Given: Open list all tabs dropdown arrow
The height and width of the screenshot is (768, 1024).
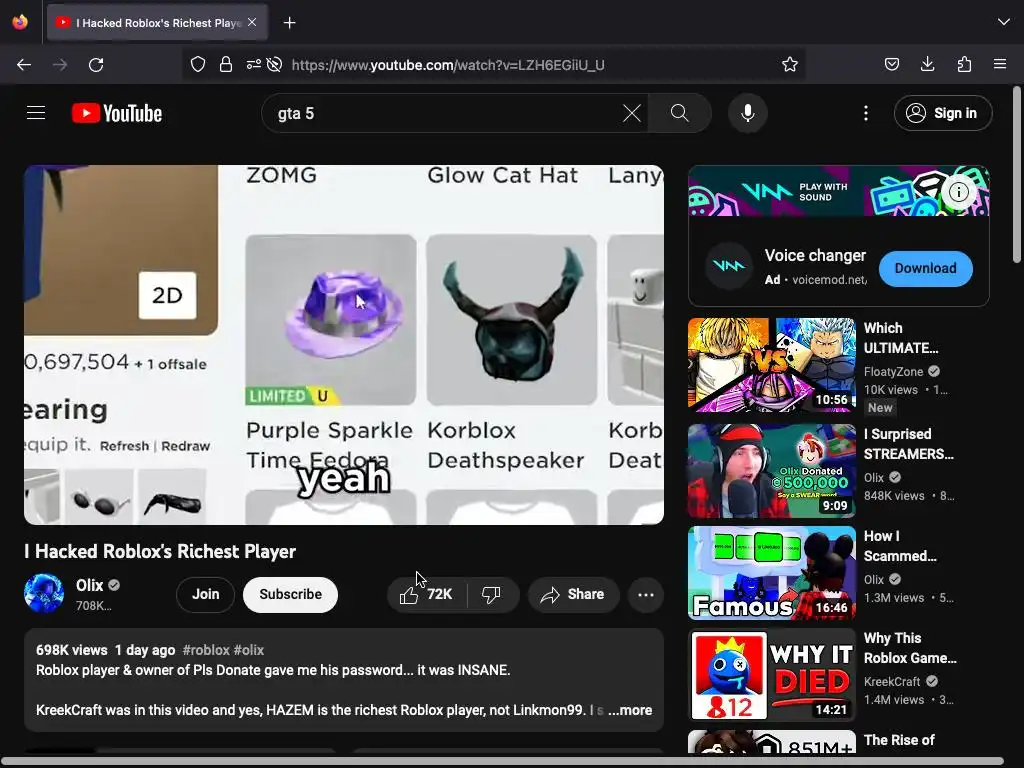Looking at the screenshot, I should pos(1004,22).
